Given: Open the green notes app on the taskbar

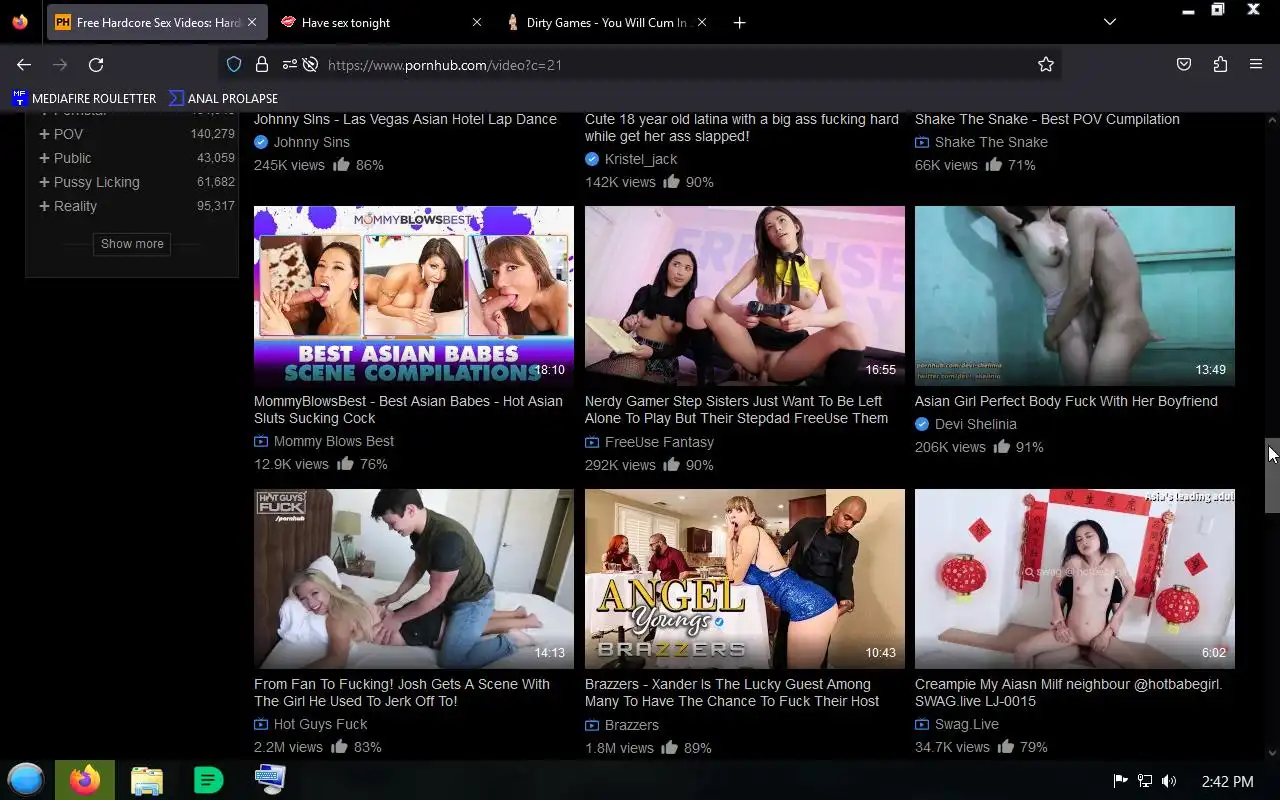Looking at the screenshot, I should (208, 780).
